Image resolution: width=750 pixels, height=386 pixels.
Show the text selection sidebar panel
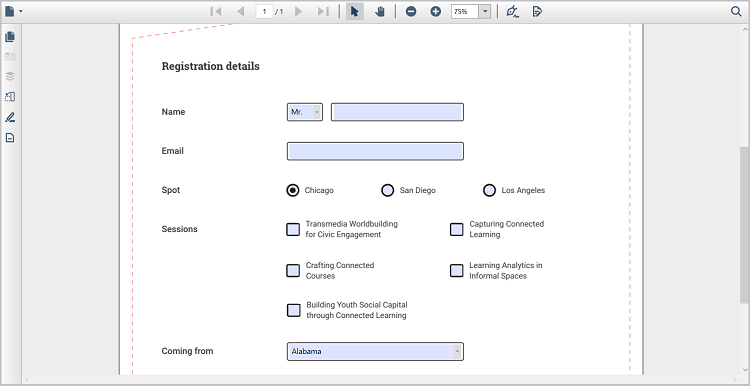click(10, 97)
